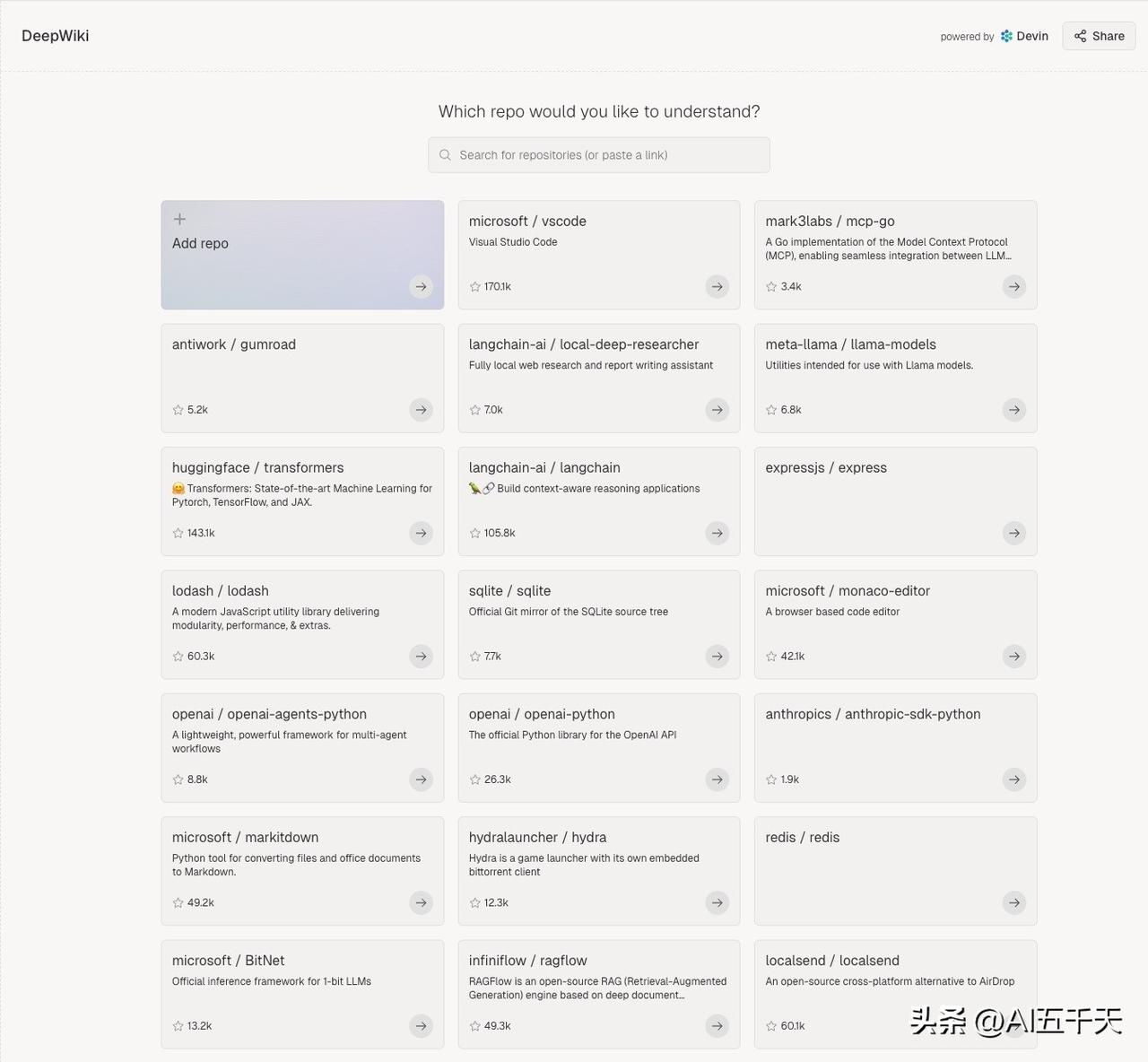
Task: Click arrow on mark3labs / mcp-go card
Action: pos(1013,287)
